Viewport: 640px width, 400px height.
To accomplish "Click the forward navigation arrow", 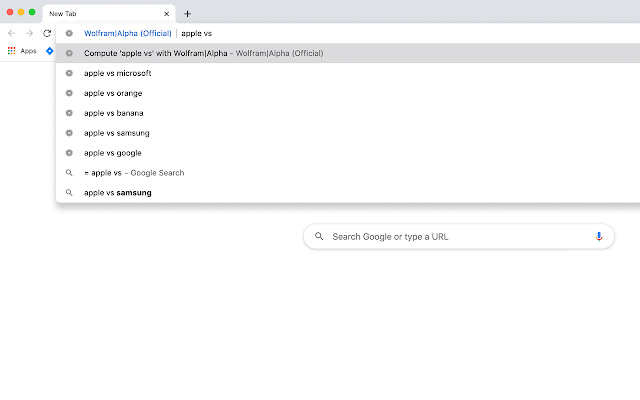I will tap(29, 33).
